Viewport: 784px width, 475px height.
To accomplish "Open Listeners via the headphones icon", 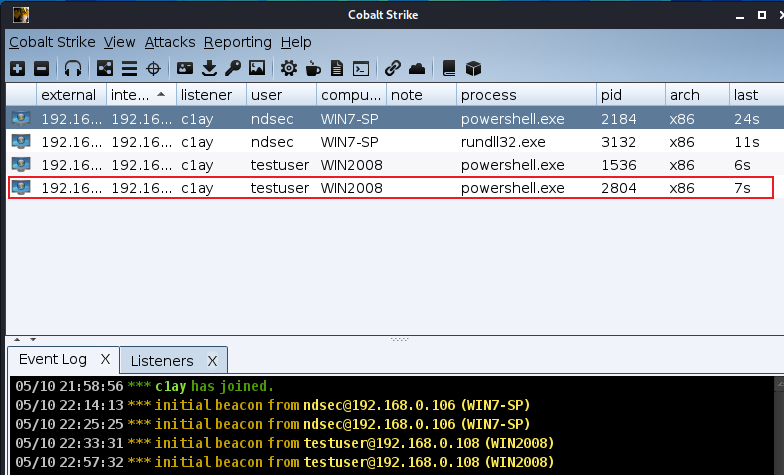I will pos(73,68).
